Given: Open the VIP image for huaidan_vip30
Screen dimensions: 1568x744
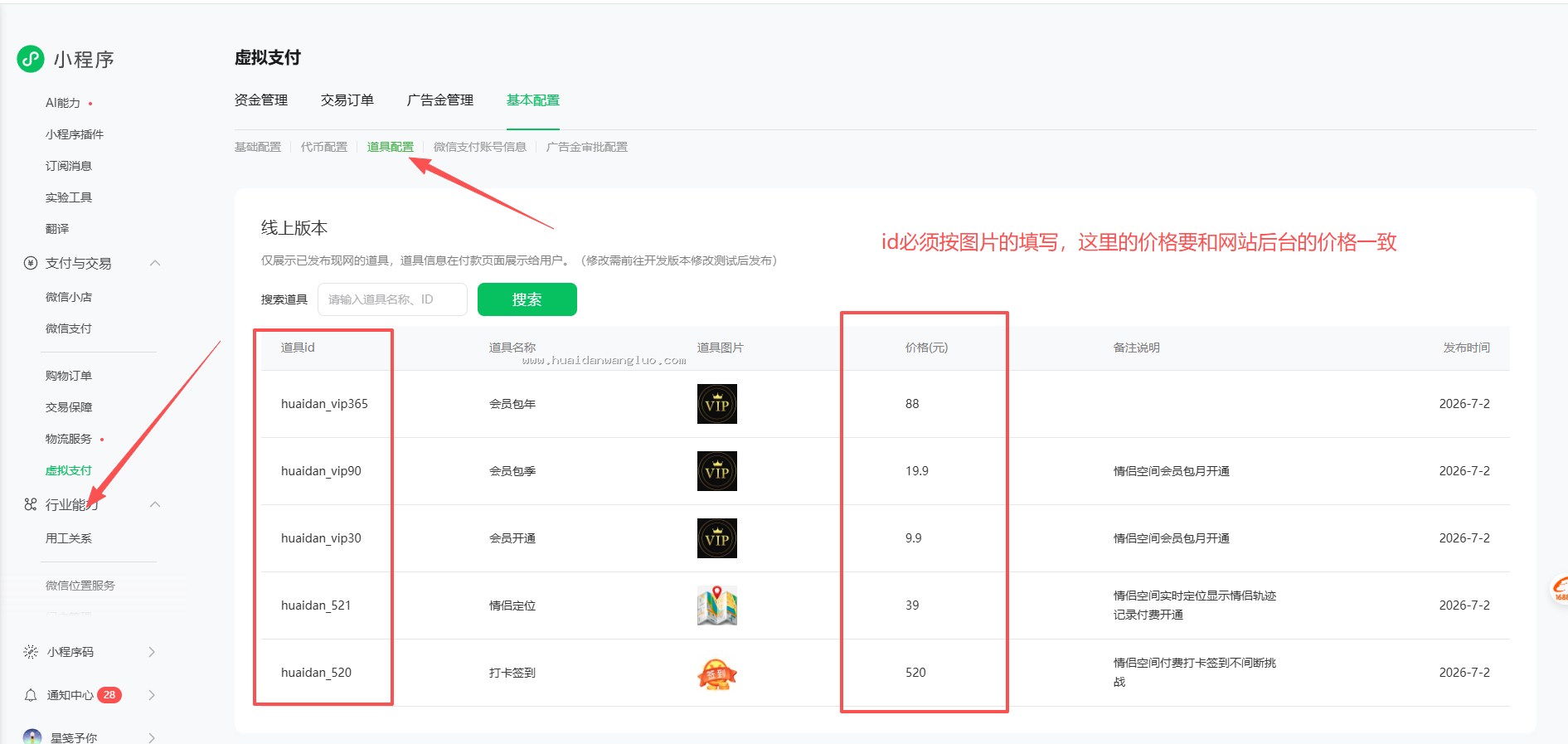Looking at the screenshot, I should point(717,538).
